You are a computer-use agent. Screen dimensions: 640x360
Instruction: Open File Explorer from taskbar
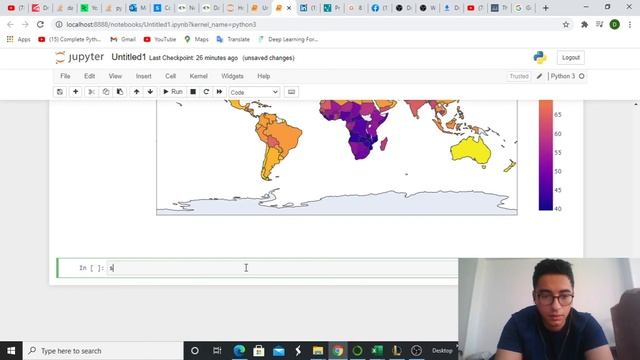pyautogui.click(x=318, y=351)
